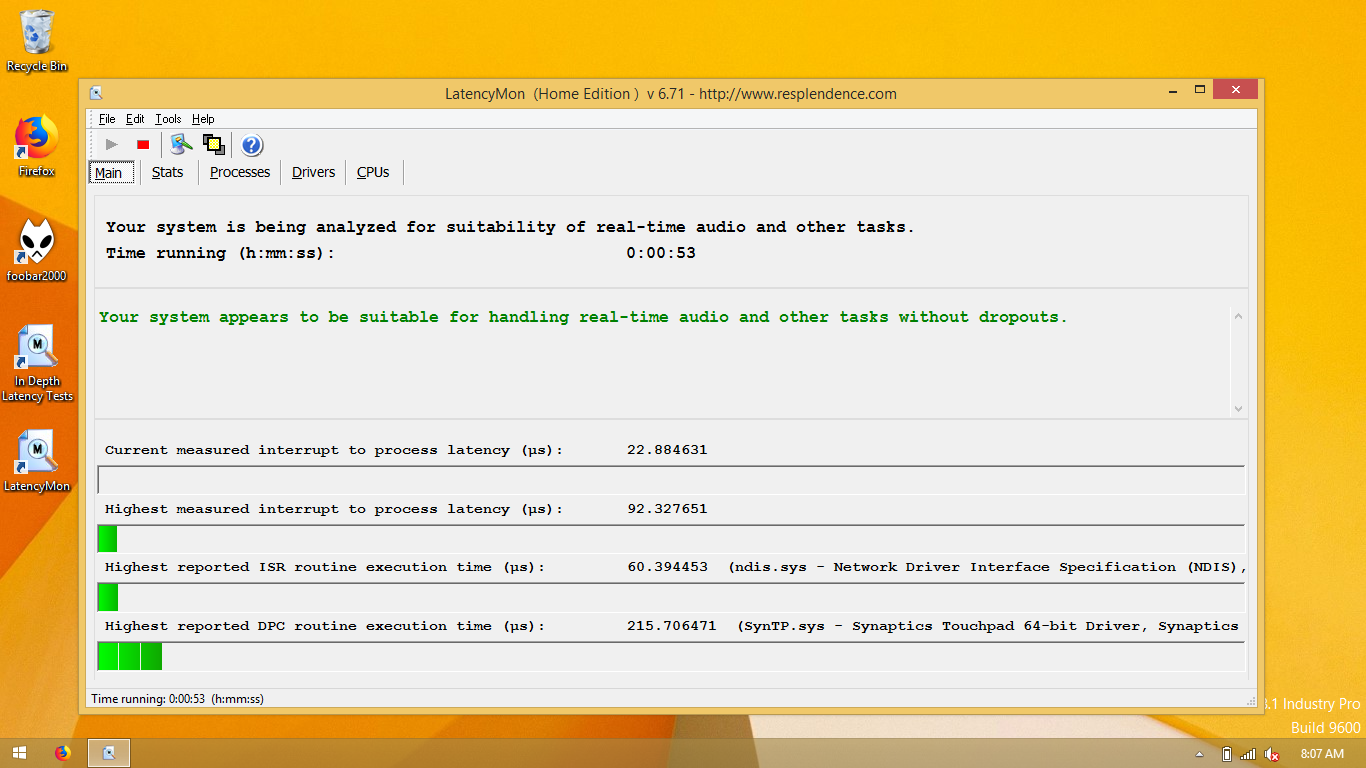Click the 'Your system is being analyzed' text
Viewport: 1366px width, 768px height.
coord(510,227)
